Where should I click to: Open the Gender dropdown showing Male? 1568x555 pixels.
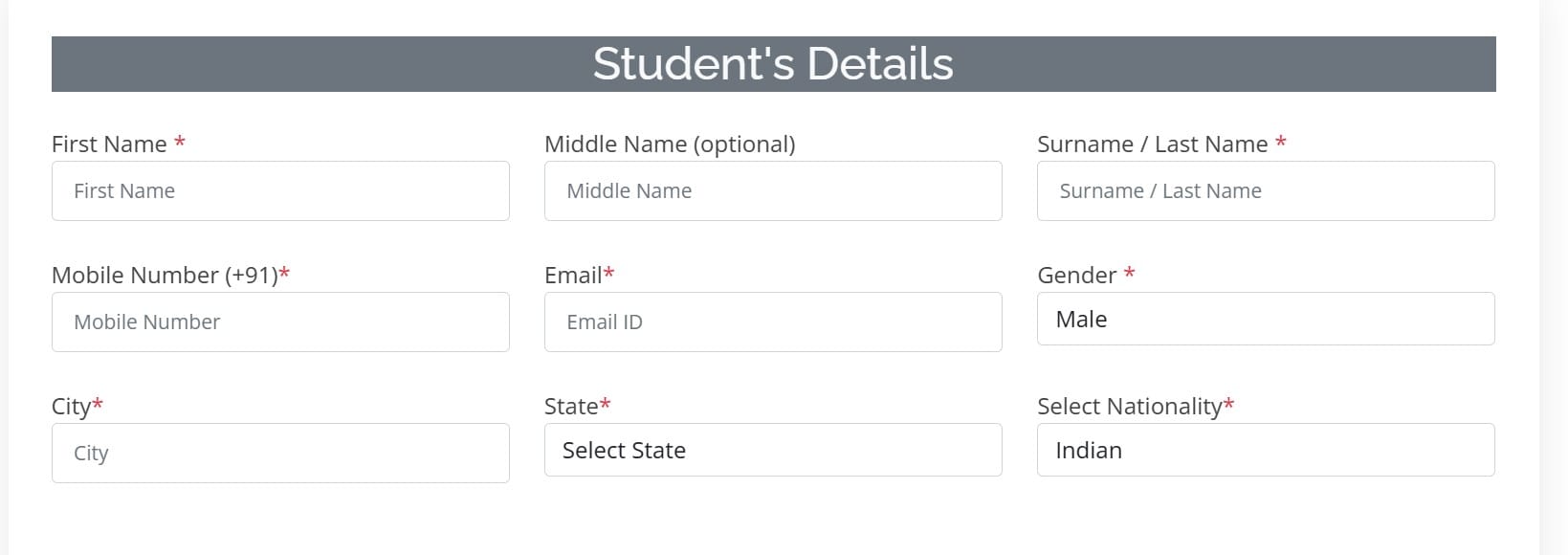(1266, 319)
